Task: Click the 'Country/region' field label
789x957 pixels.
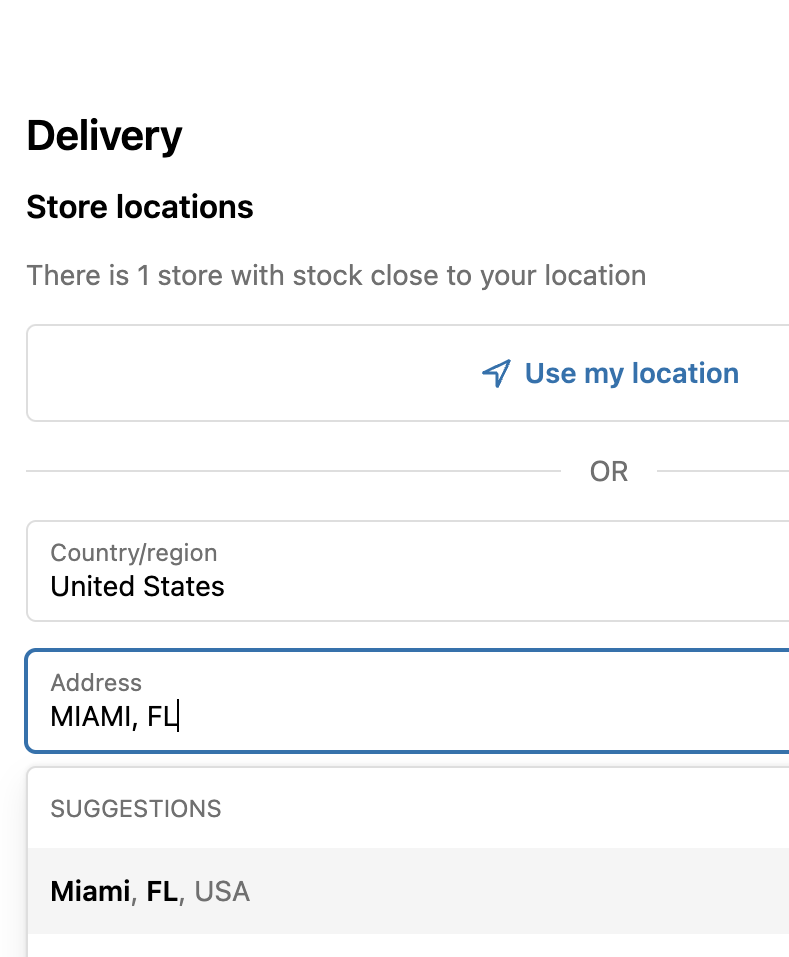Action: (134, 552)
